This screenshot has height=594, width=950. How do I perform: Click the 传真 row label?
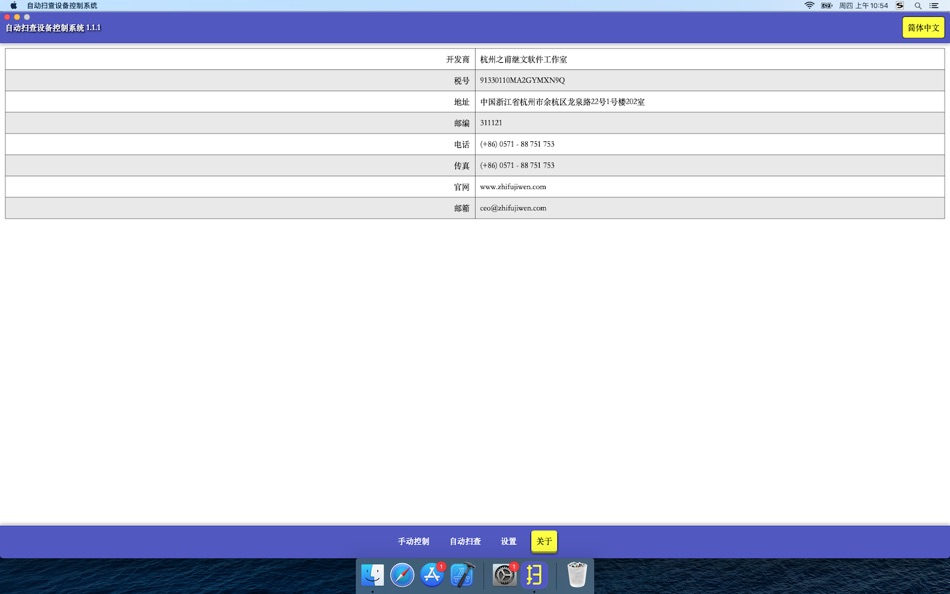[x=462, y=165]
